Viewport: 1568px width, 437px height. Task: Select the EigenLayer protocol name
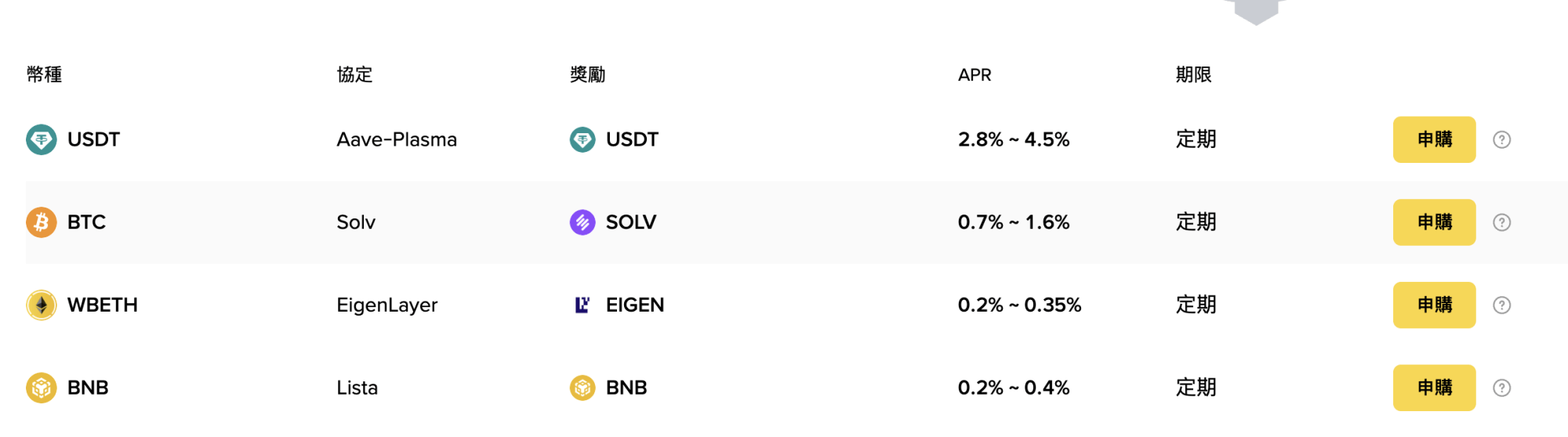(387, 305)
